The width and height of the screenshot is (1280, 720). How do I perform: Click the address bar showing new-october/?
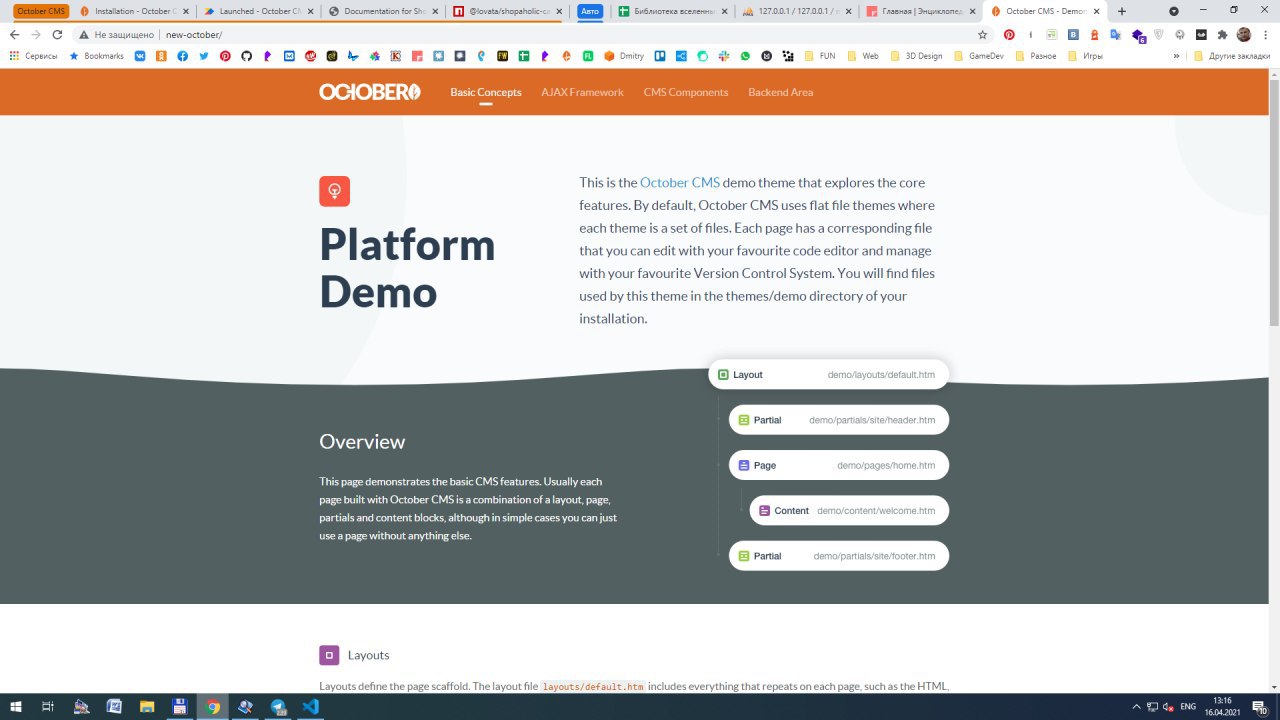pyautogui.click(x=520, y=34)
